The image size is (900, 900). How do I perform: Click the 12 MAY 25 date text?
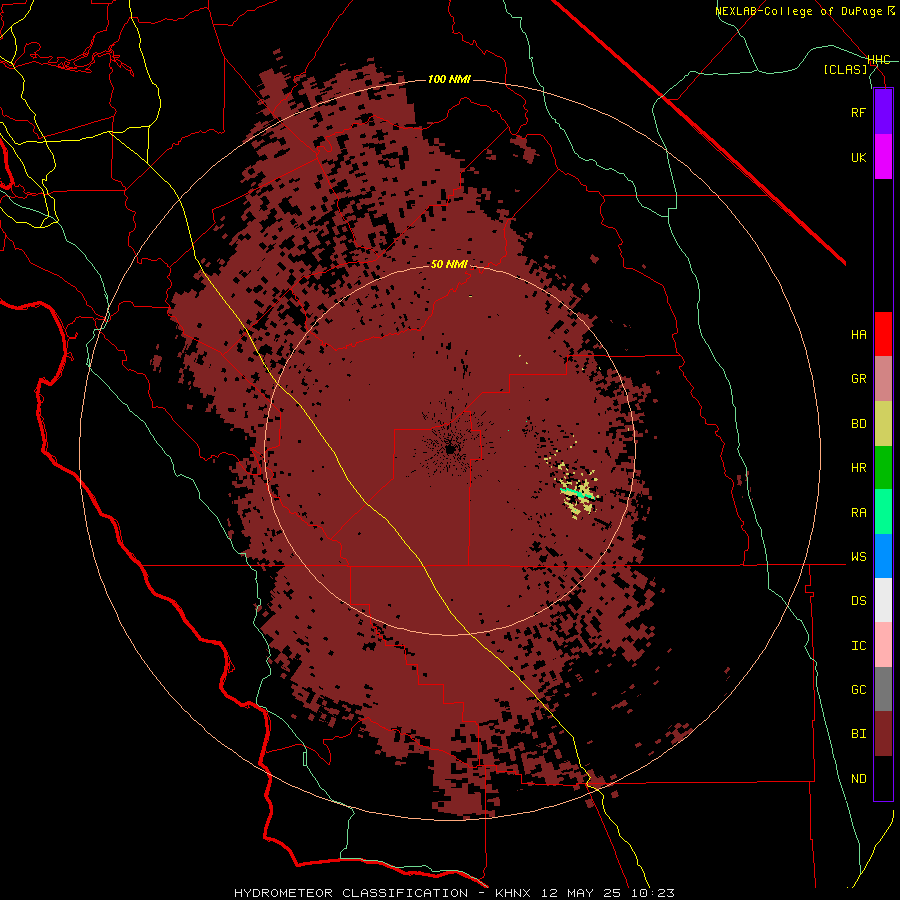tap(579, 893)
